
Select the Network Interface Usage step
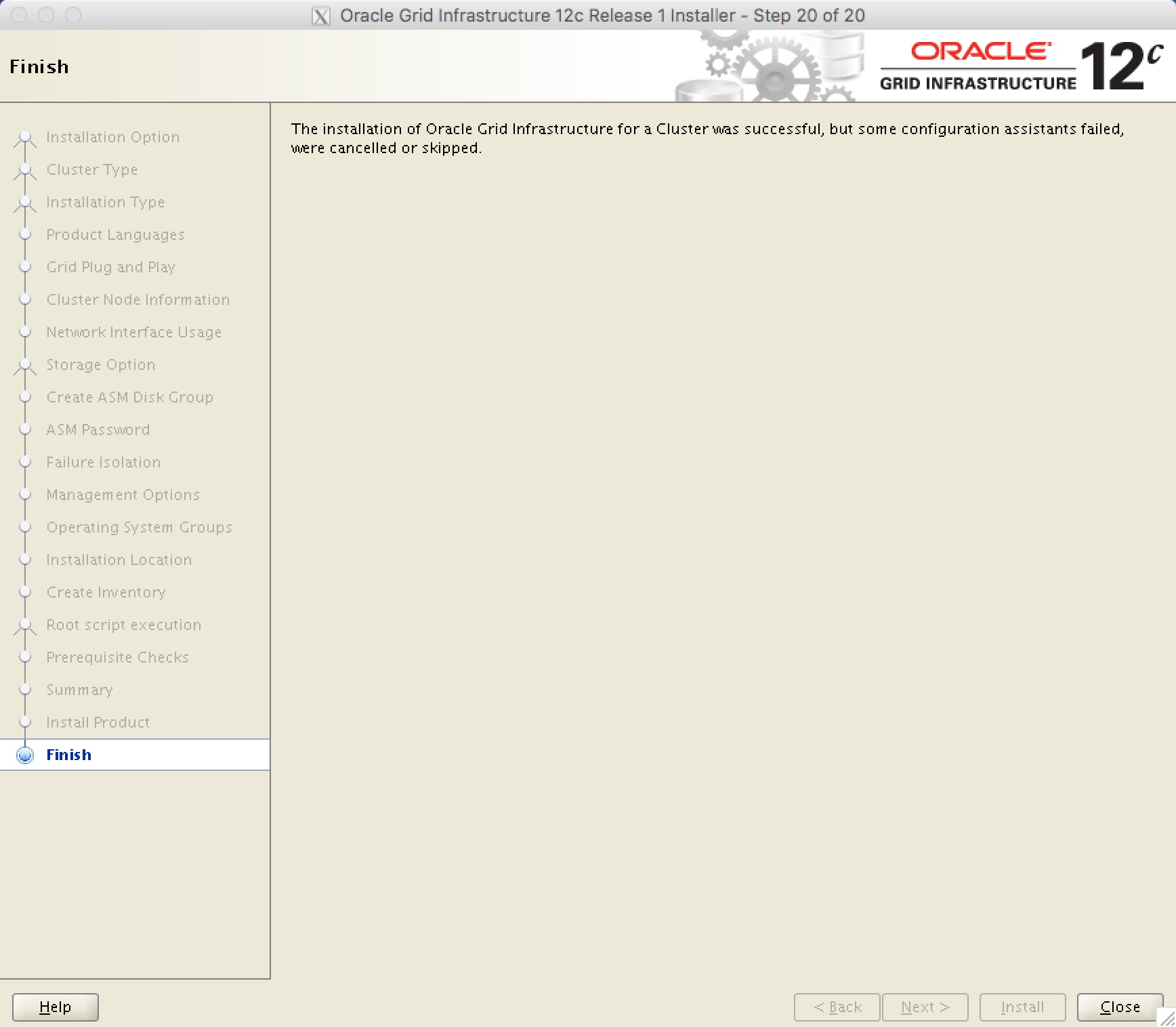133,332
